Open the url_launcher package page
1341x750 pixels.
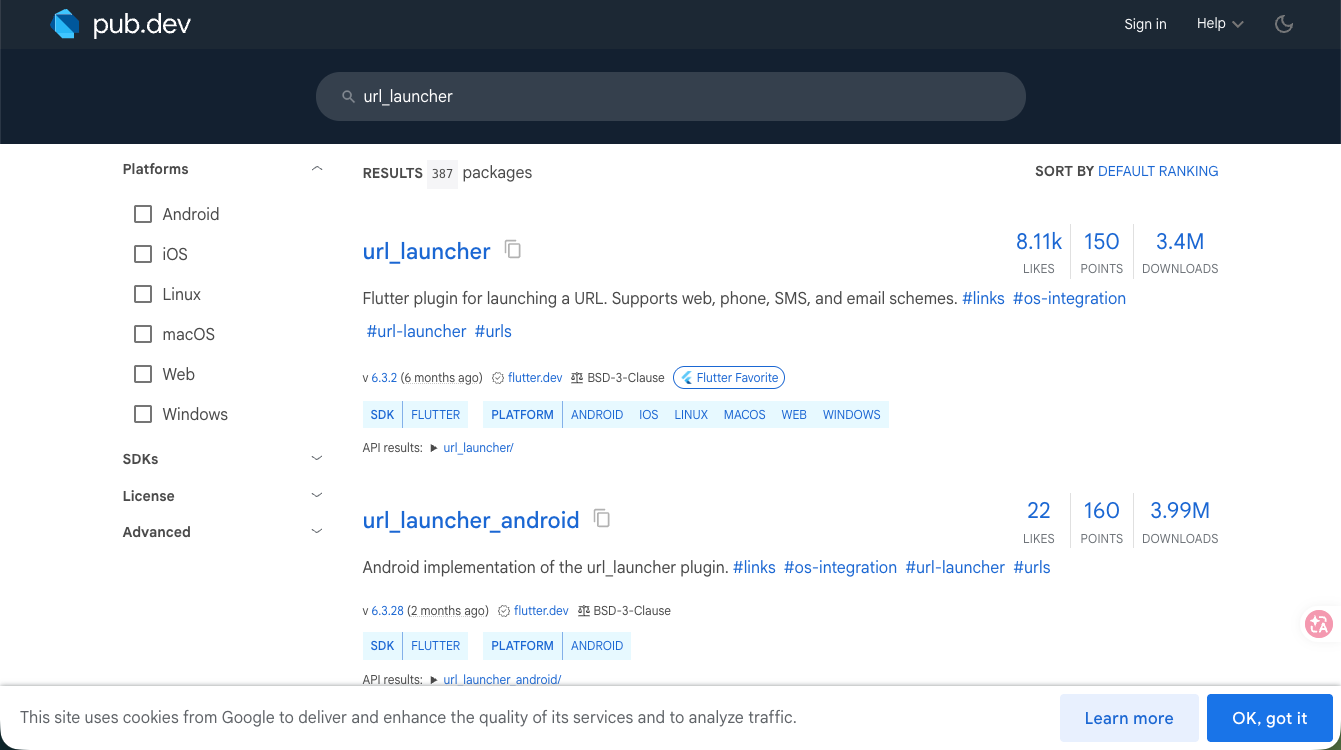click(426, 251)
